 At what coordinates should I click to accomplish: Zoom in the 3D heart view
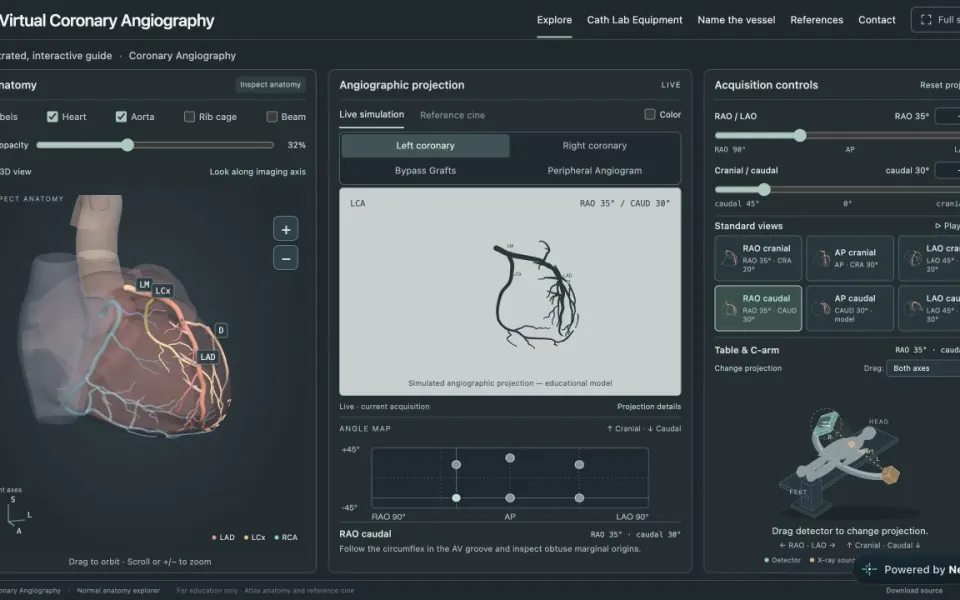click(x=285, y=230)
